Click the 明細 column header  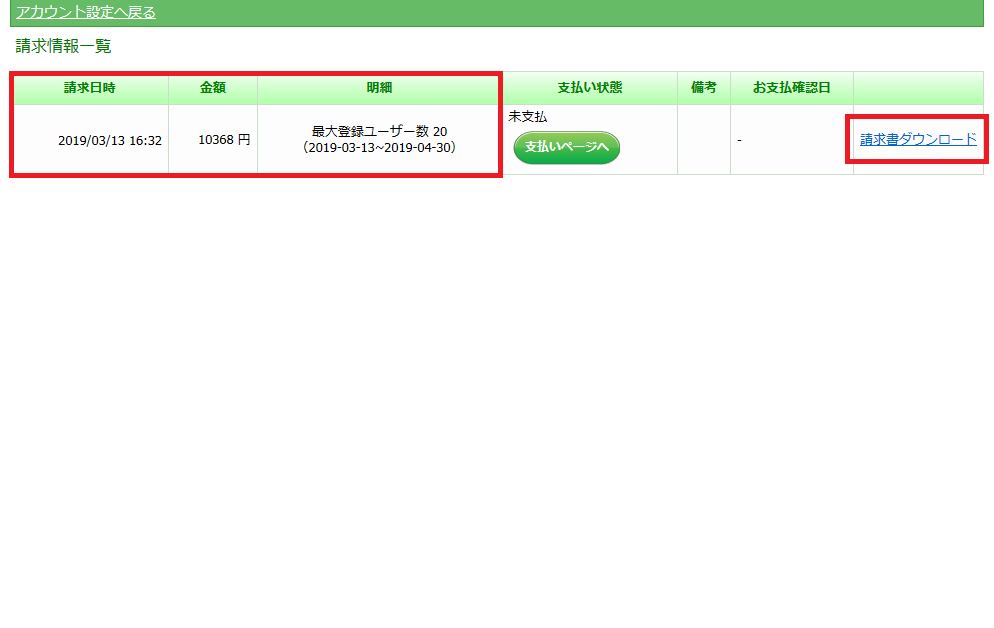(x=379, y=88)
